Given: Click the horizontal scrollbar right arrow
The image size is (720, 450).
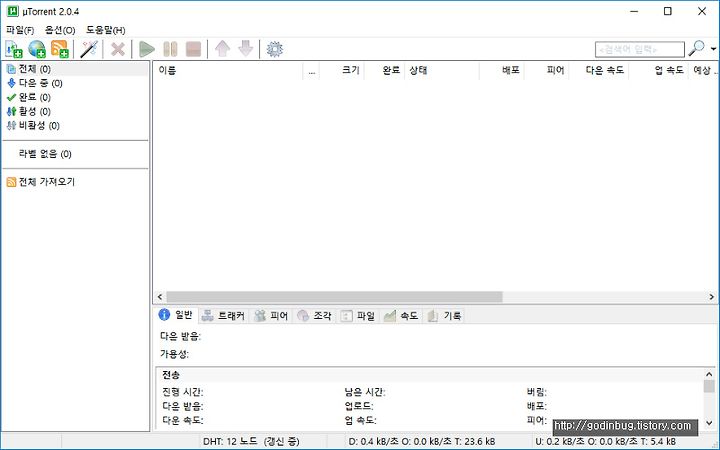Looking at the screenshot, I should point(711,297).
